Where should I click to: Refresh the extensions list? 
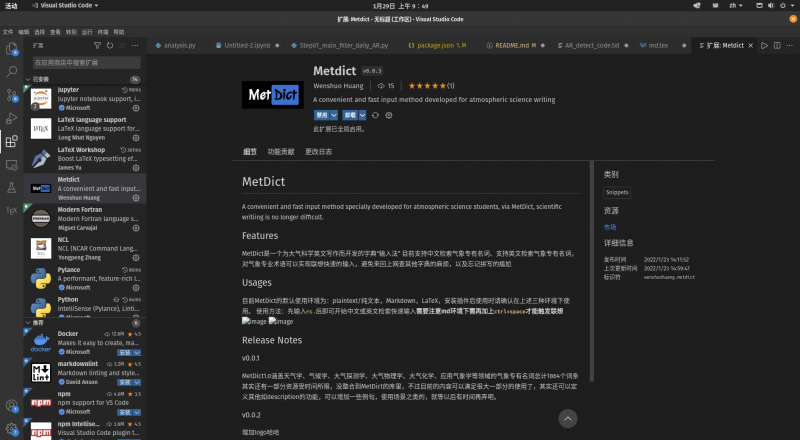tap(108, 46)
